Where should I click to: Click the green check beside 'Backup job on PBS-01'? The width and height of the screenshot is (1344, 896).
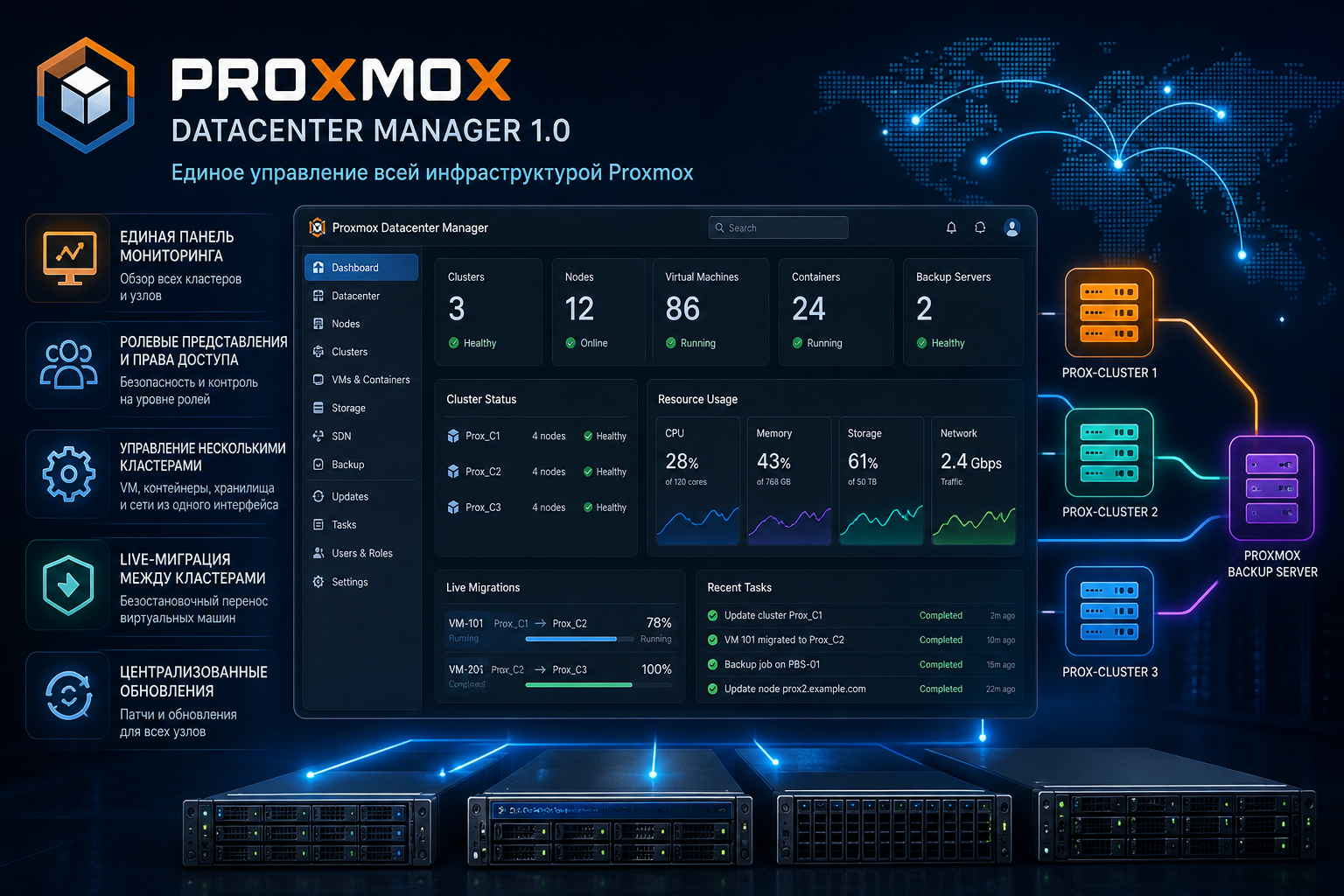pyautogui.click(x=712, y=664)
